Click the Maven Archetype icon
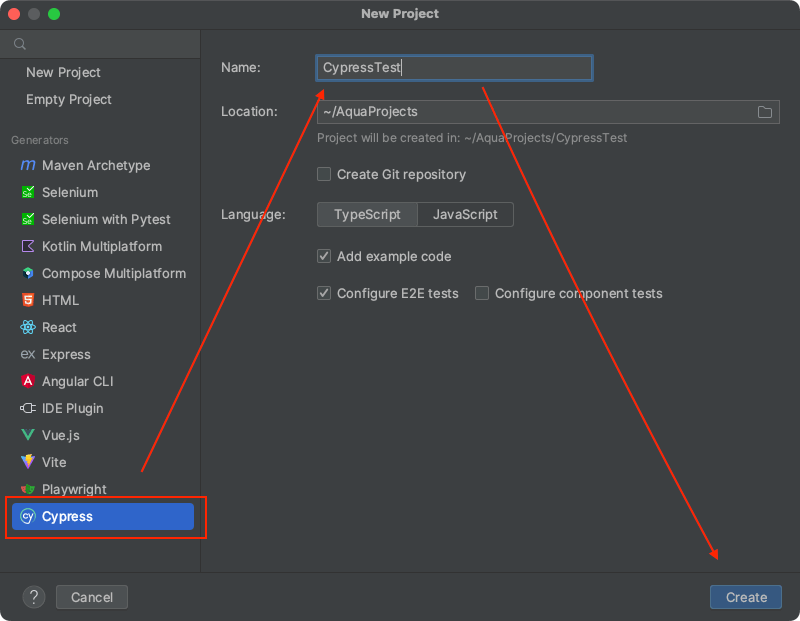Image resolution: width=800 pixels, height=621 pixels. click(28, 165)
